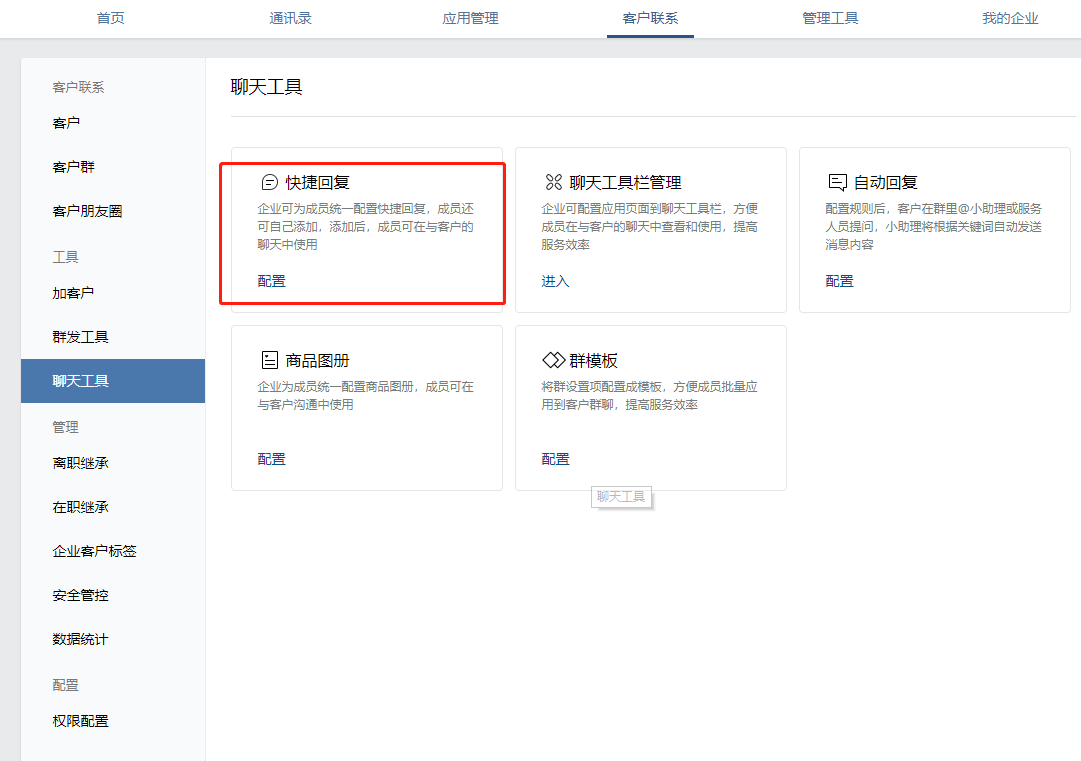Click 配置 under 快捷回复
The width and height of the screenshot is (1081, 761).
271,281
